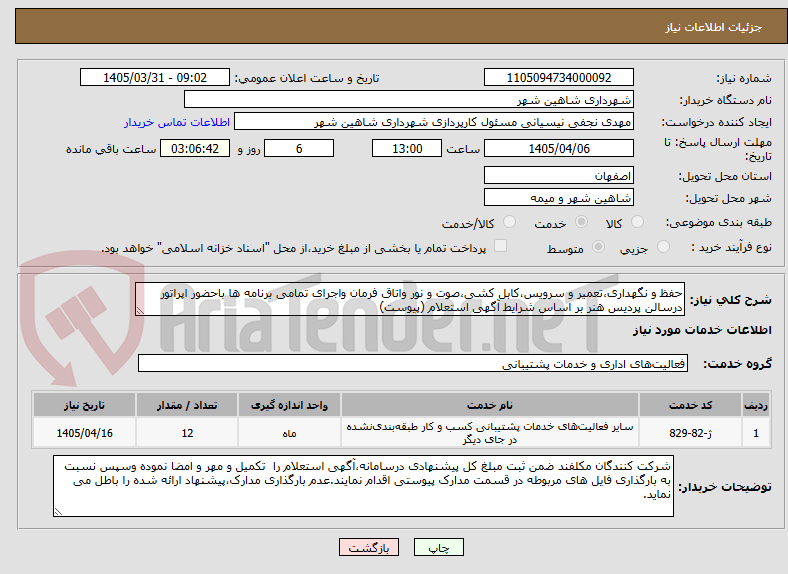Click the کد خدمت column header

[x=691, y=405]
